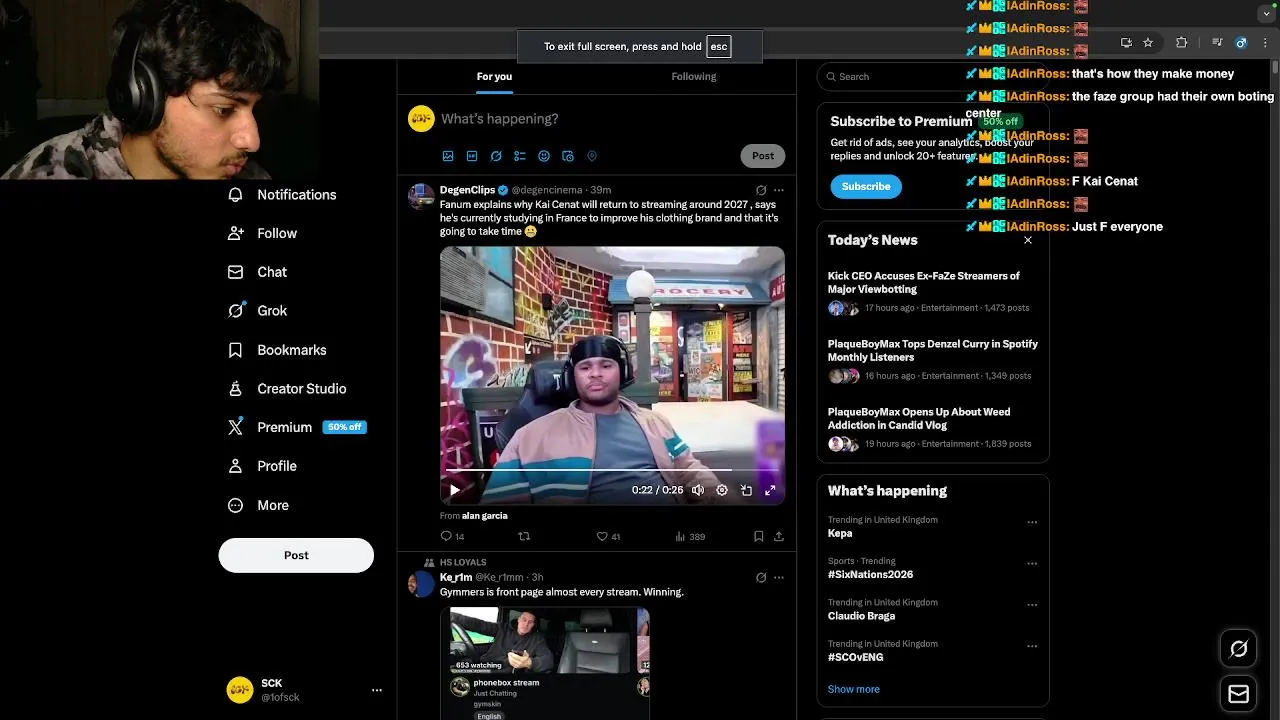Click the large white Post button
Image resolution: width=1280 pixels, height=720 pixels.
[x=296, y=555]
